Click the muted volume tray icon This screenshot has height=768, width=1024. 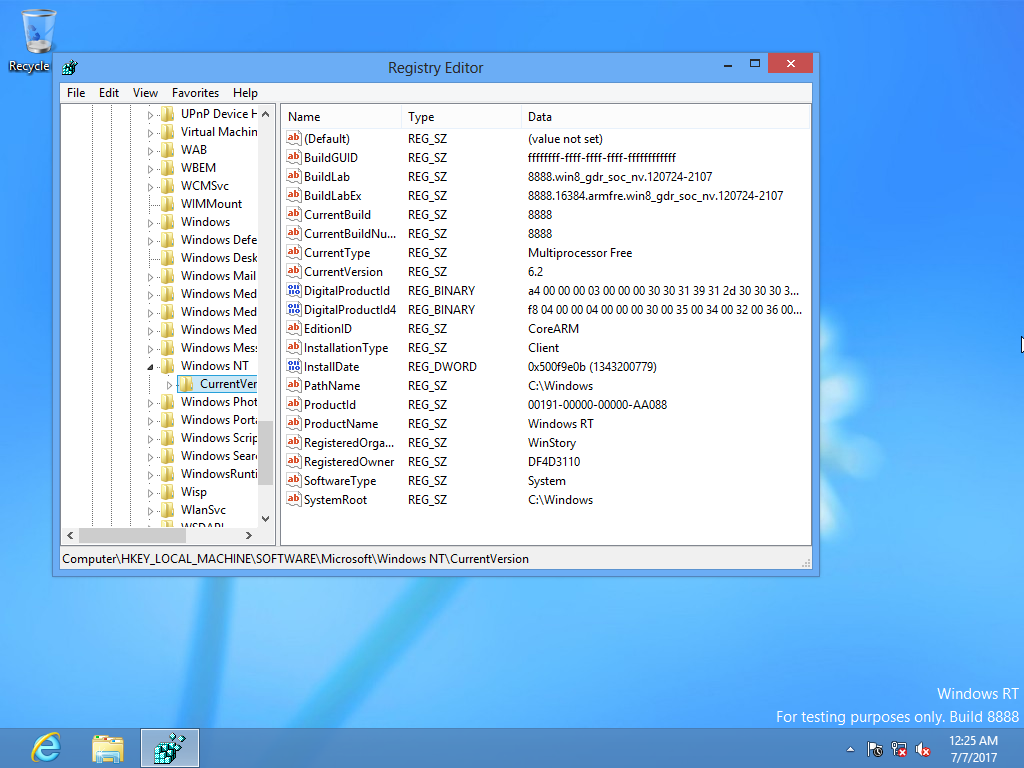[x=924, y=748]
